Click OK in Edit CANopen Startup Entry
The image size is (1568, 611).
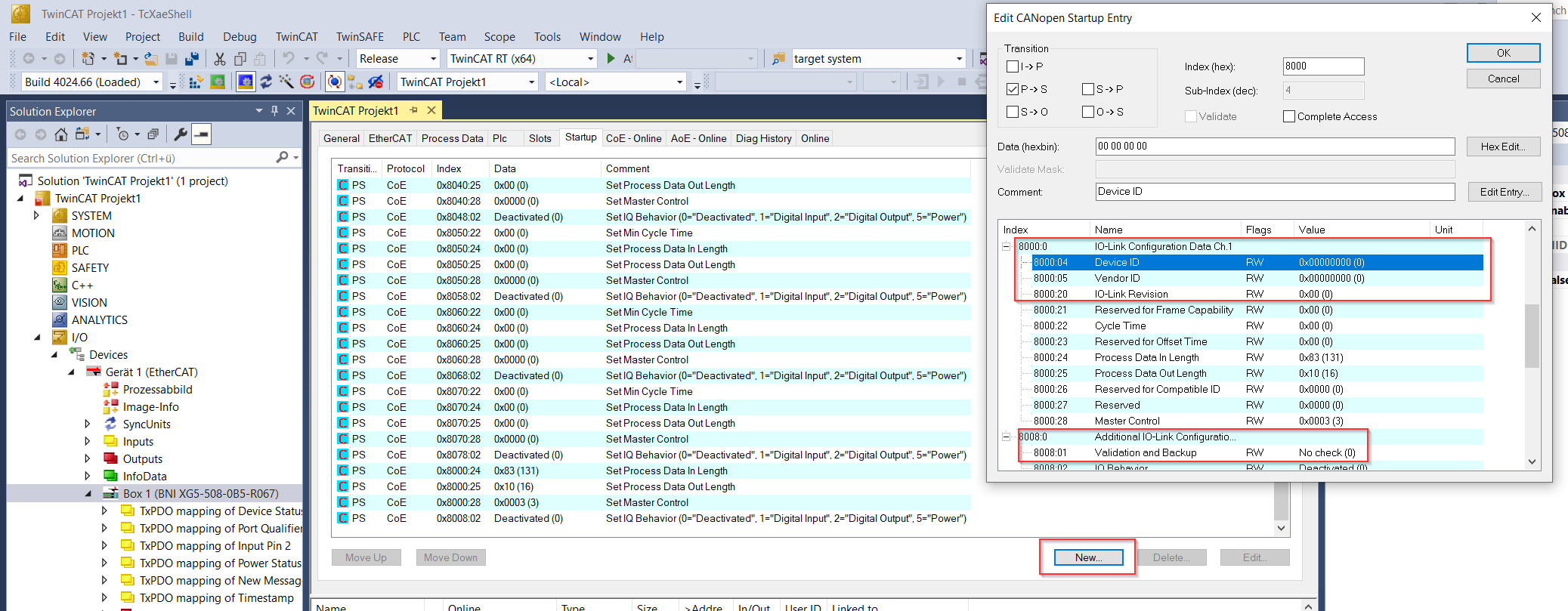[x=1503, y=53]
